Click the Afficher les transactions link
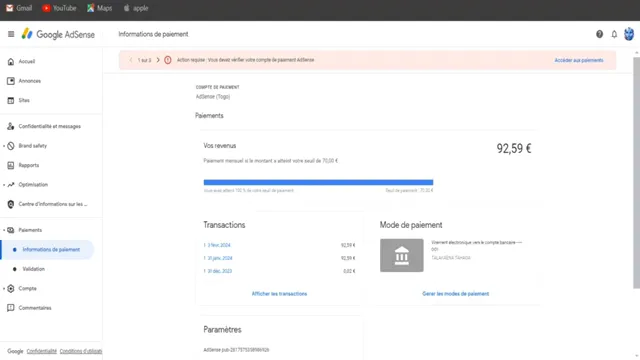Screen dimensions: 640x360 tap(279, 294)
